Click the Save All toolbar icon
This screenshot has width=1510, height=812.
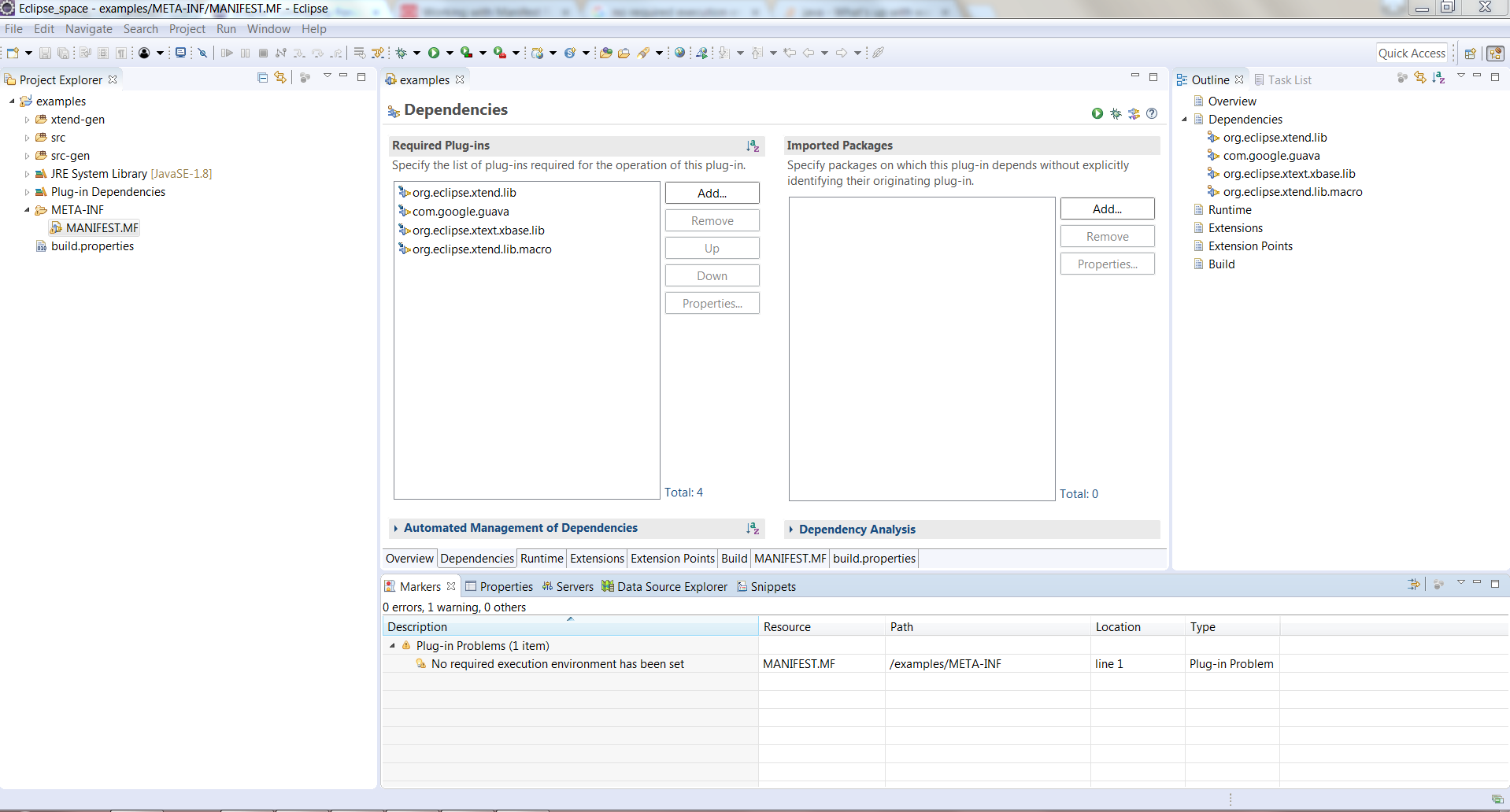coord(63,53)
